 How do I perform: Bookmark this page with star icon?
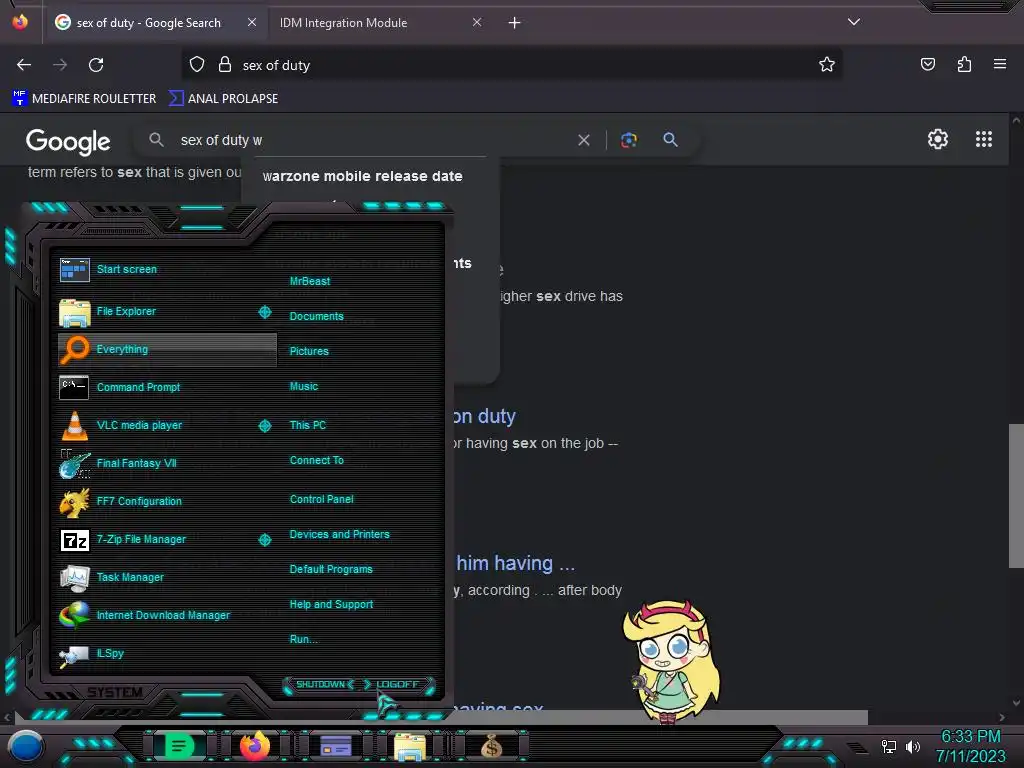[x=827, y=64]
